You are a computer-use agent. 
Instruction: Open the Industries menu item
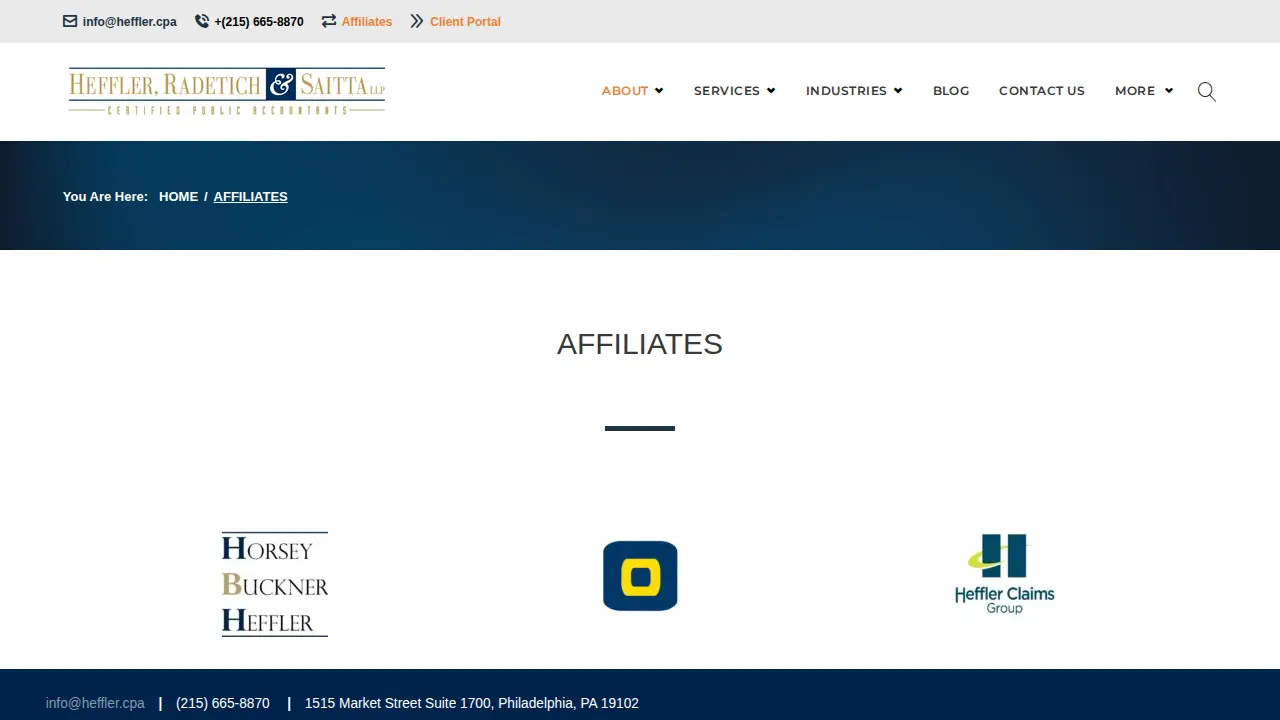pos(846,91)
